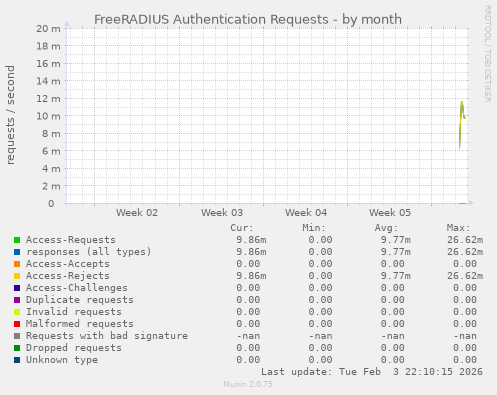Click the 'Cur:' column header
This screenshot has width=497, height=395.
click(x=242, y=228)
